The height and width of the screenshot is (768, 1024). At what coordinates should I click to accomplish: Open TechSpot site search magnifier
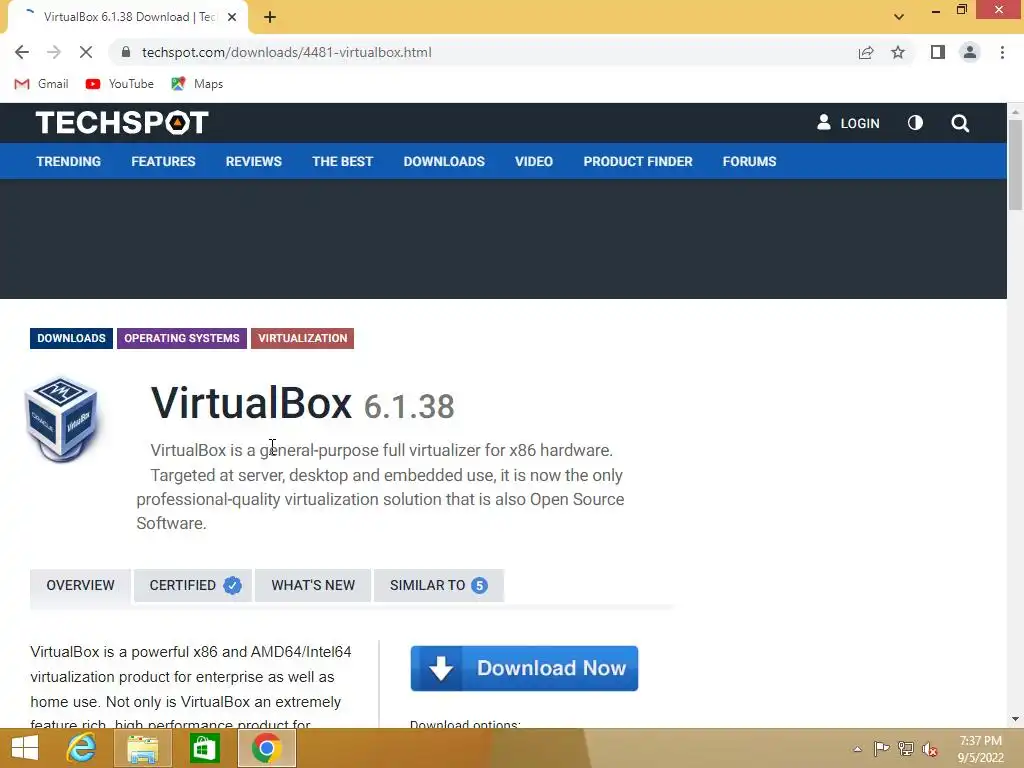959,123
